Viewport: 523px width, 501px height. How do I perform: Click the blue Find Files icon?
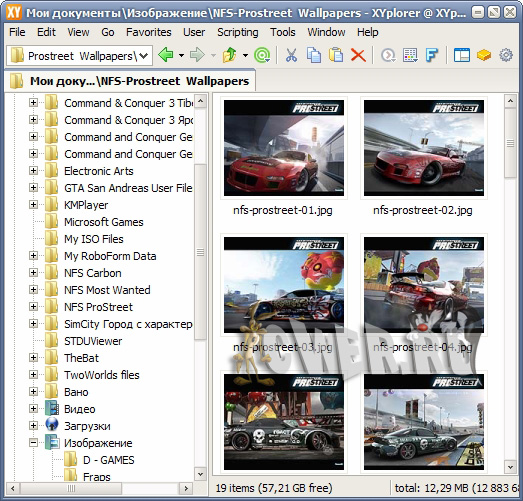pyautogui.click(x=432, y=55)
